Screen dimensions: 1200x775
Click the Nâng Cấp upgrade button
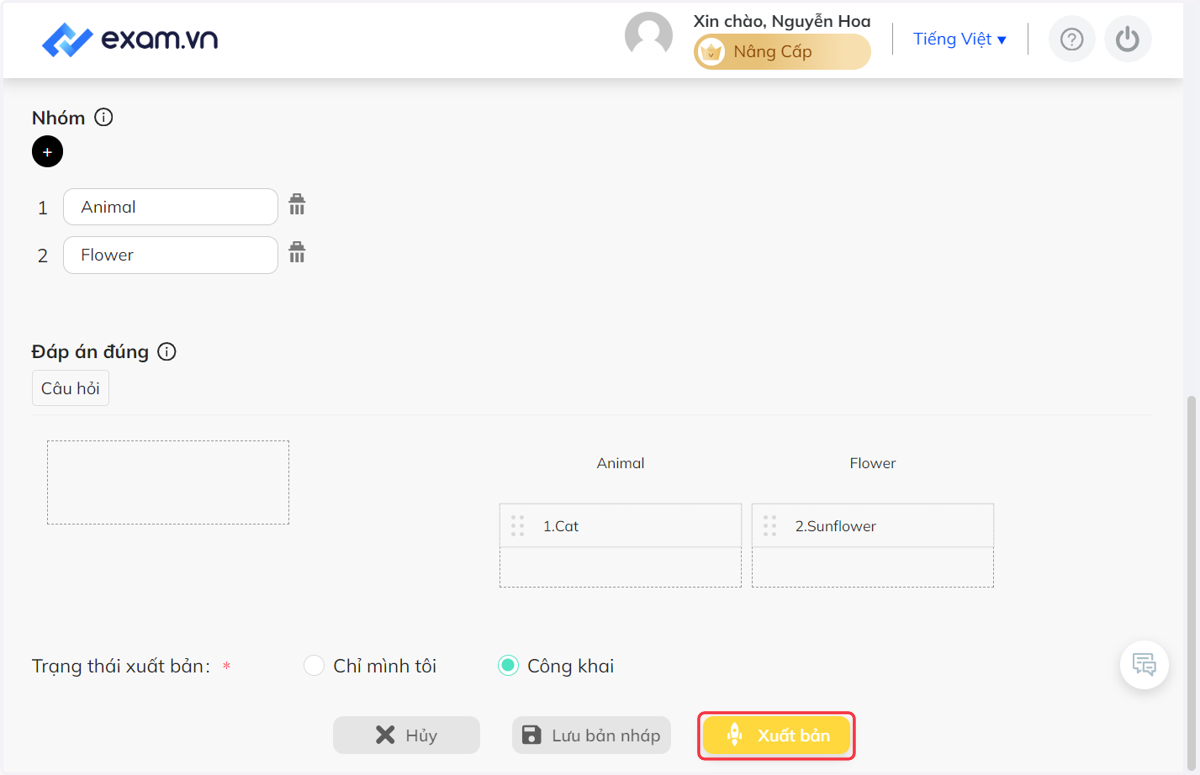[782, 52]
